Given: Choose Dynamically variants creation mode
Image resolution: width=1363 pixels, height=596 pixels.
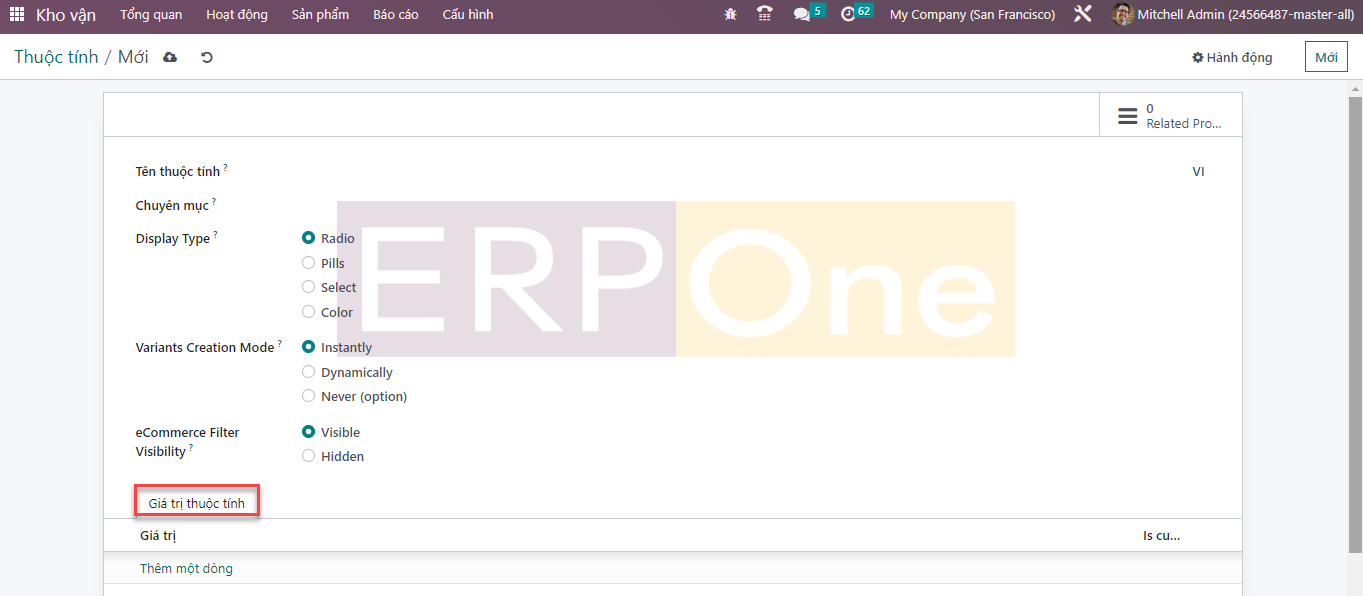Looking at the screenshot, I should pos(309,372).
